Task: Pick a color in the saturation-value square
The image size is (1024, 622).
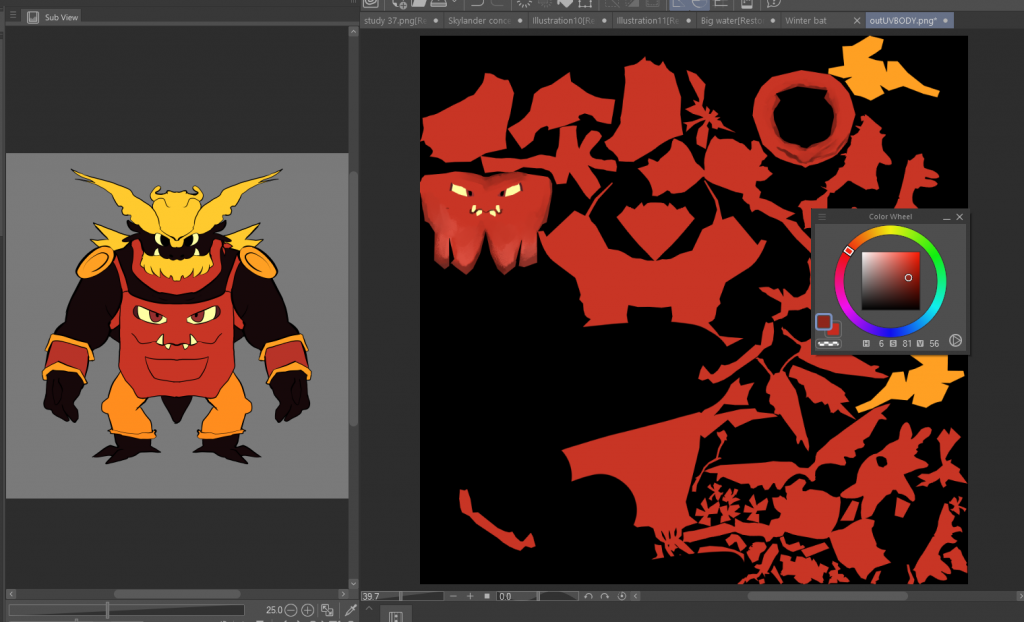Action: (x=891, y=281)
